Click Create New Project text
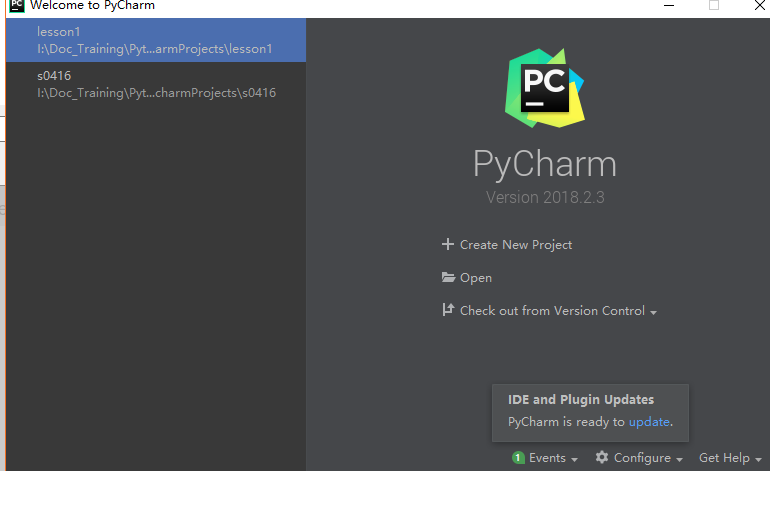 point(516,245)
